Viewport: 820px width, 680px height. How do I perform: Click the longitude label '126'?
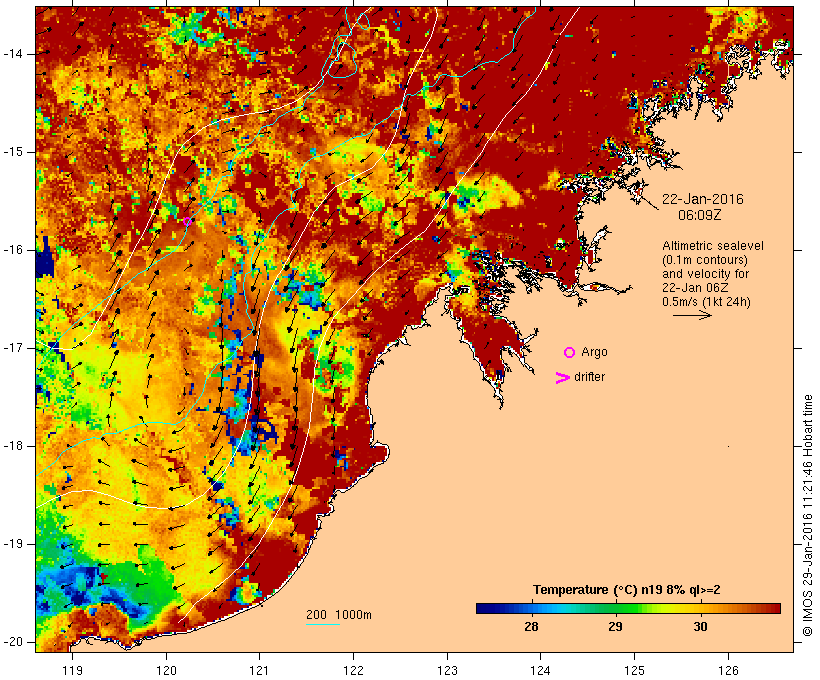(x=728, y=671)
